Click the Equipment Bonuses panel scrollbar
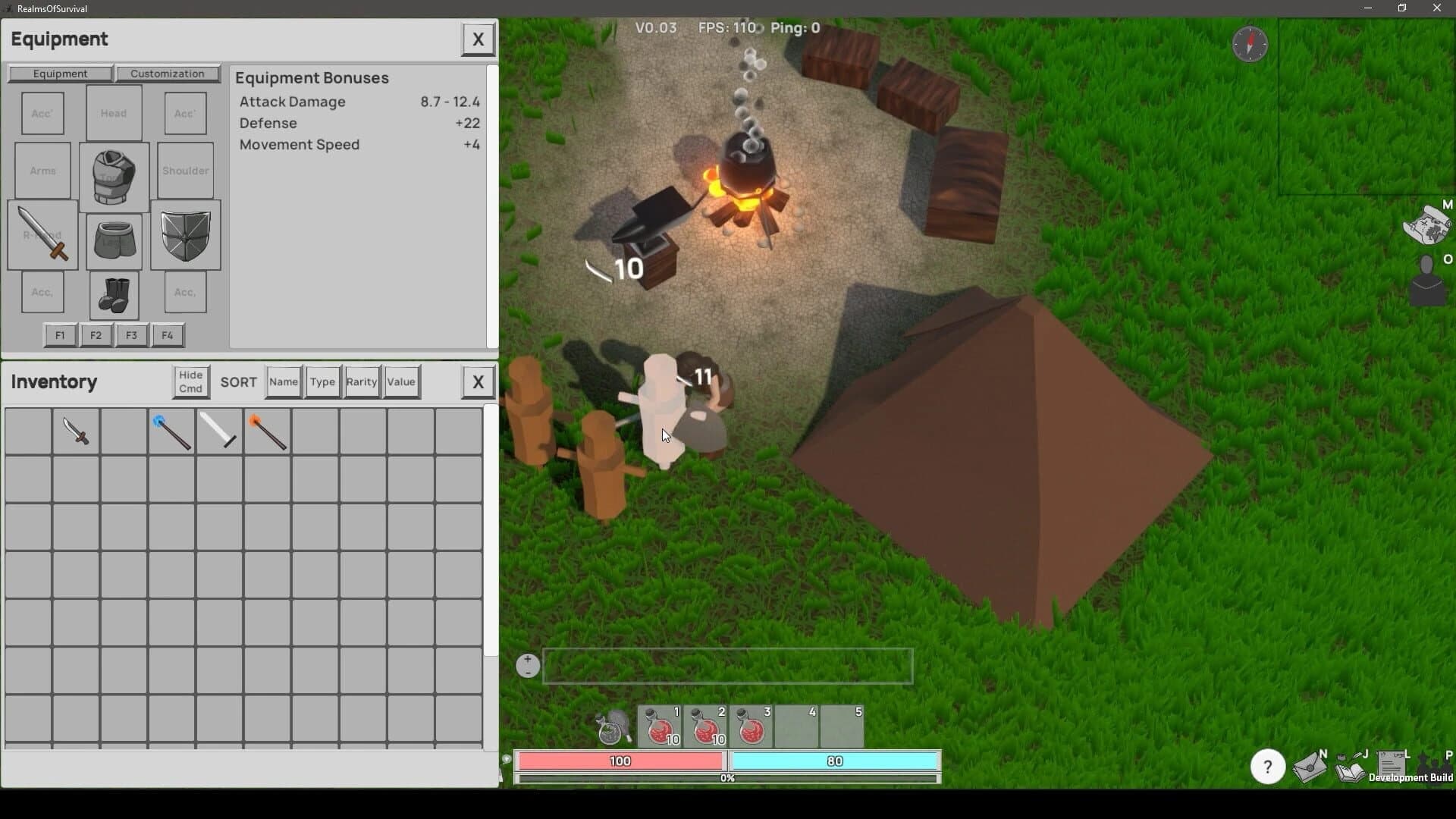This screenshot has height=819, width=1456. click(492, 206)
